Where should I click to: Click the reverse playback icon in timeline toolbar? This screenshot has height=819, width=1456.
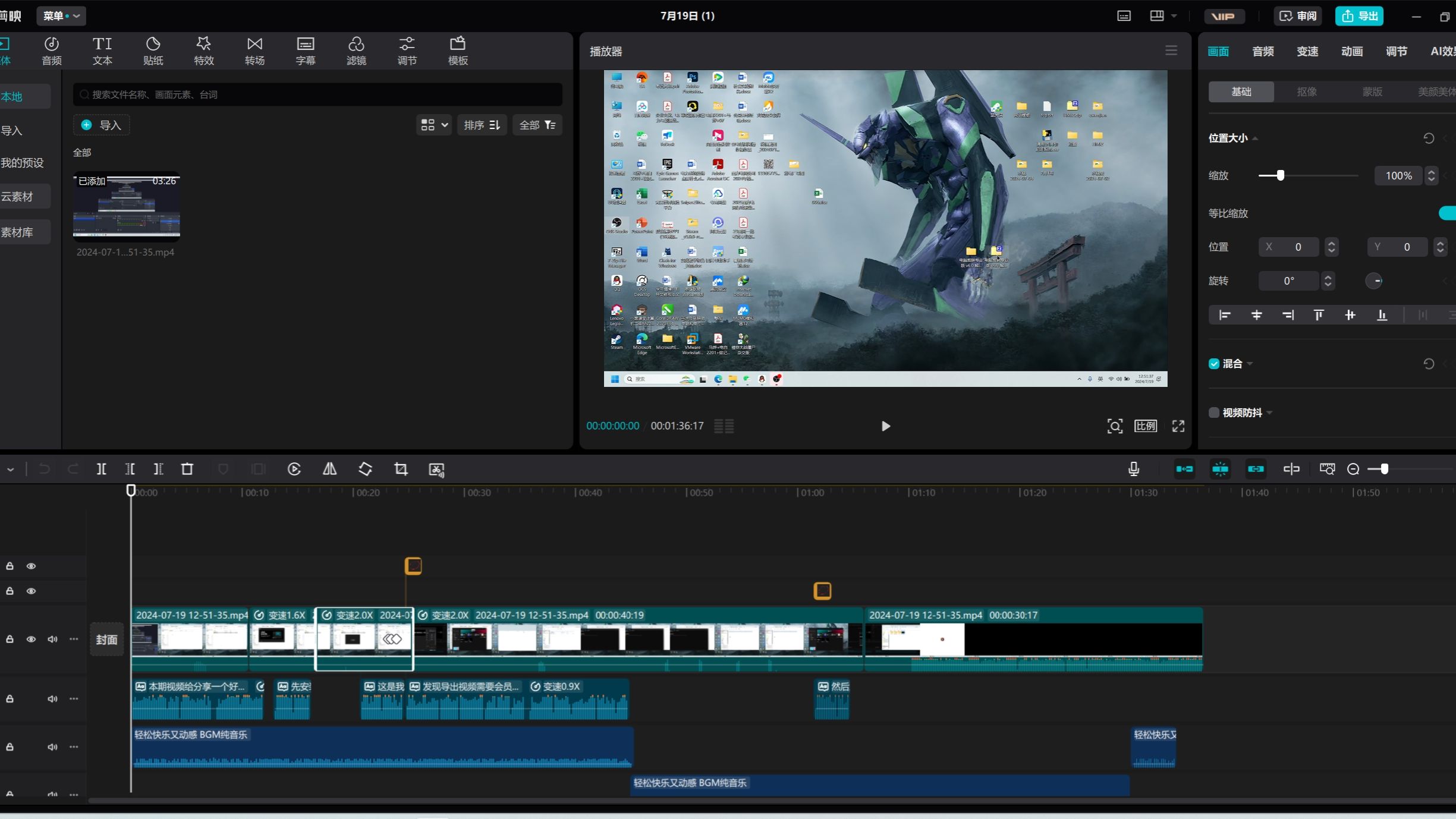294,469
